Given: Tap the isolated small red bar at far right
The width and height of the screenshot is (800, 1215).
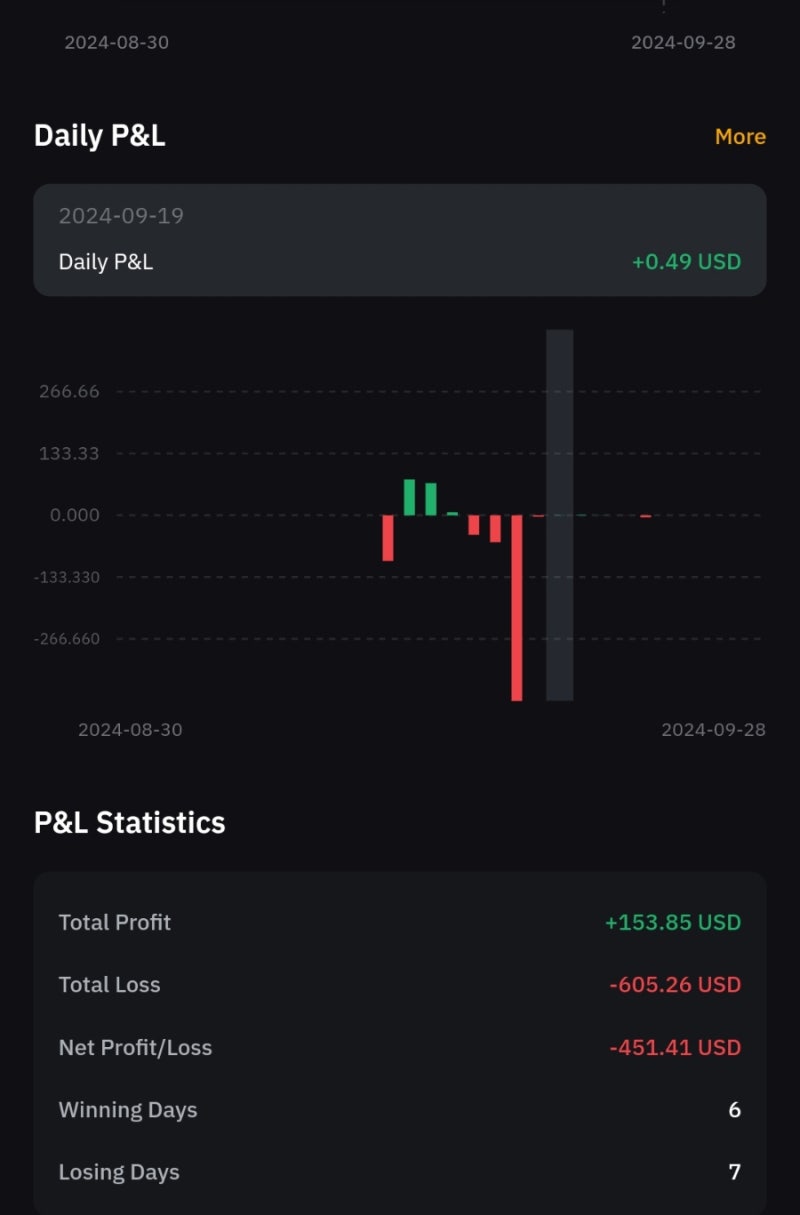Looking at the screenshot, I should 646,516.
